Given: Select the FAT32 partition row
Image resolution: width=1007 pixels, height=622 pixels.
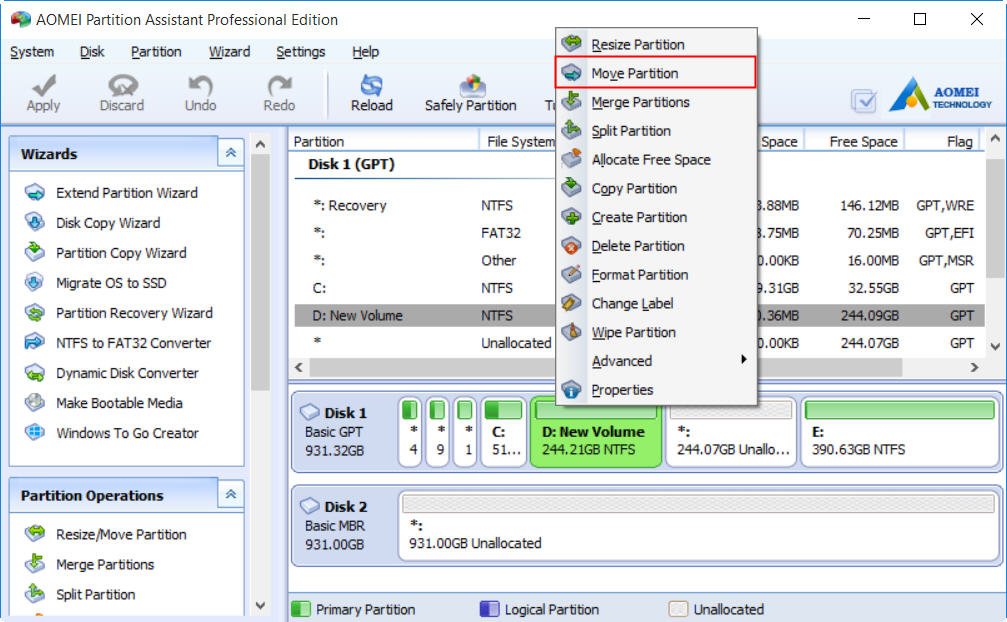Looking at the screenshot, I should (639, 233).
